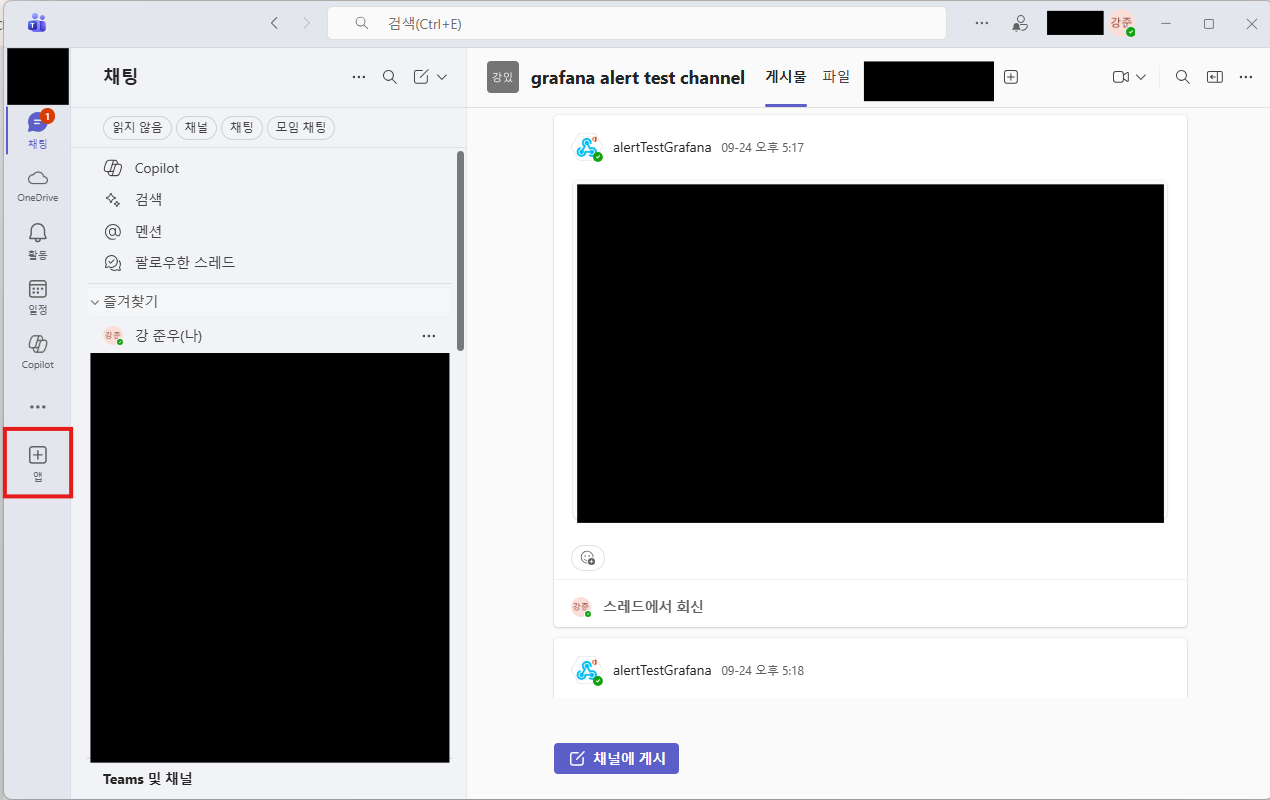This screenshot has height=800, width=1270.
Task: Open more options for 강 준우(나) chat
Action: click(x=429, y=335)
